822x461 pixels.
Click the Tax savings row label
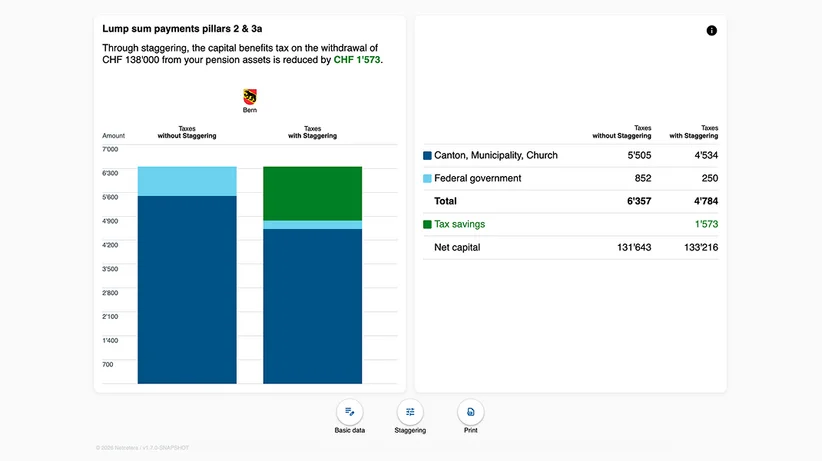tap(459, 224)
